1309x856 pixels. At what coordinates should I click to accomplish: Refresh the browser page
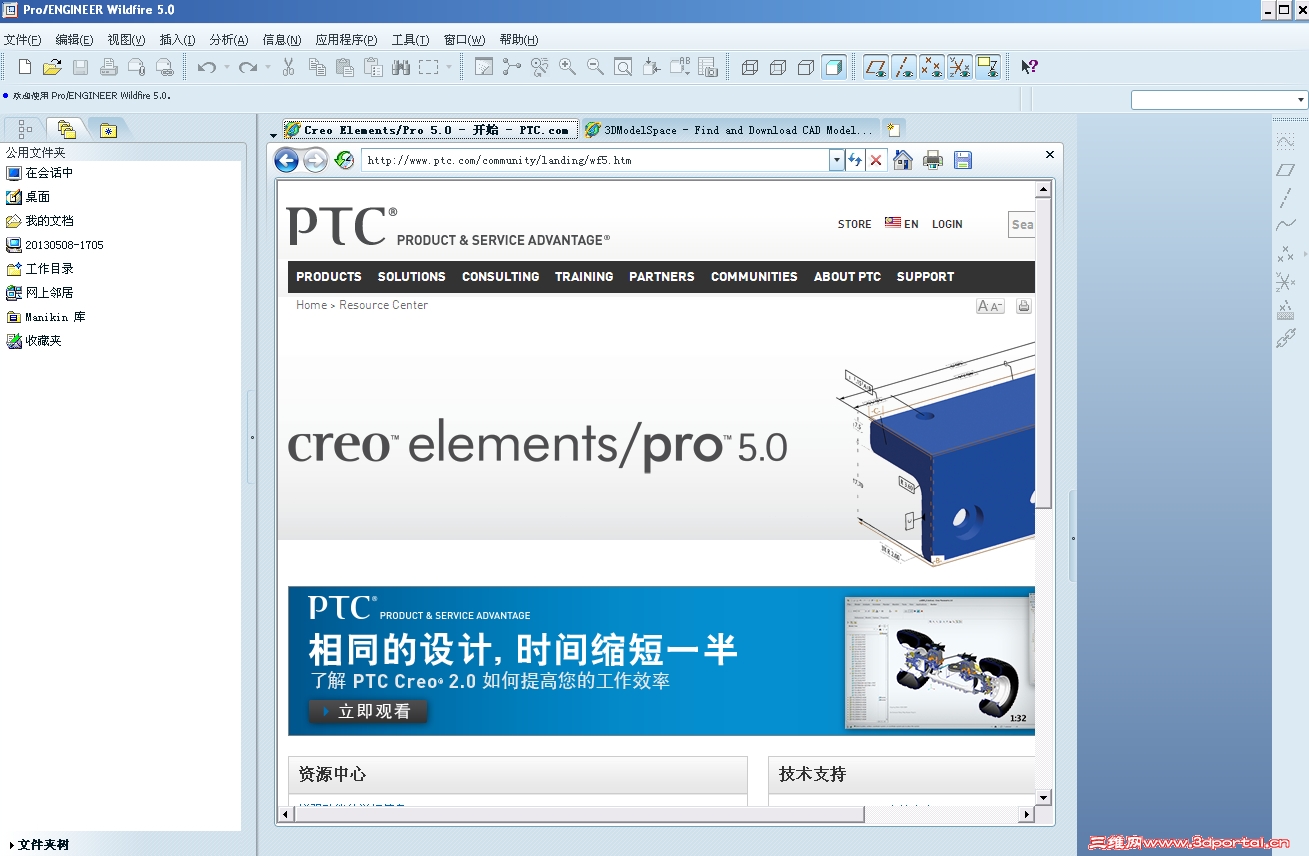pyautogui.click(x=855, y=160)
